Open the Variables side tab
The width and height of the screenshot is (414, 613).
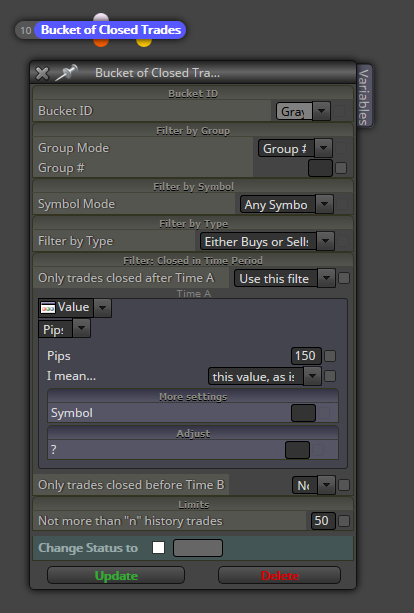tap(364, 96)
